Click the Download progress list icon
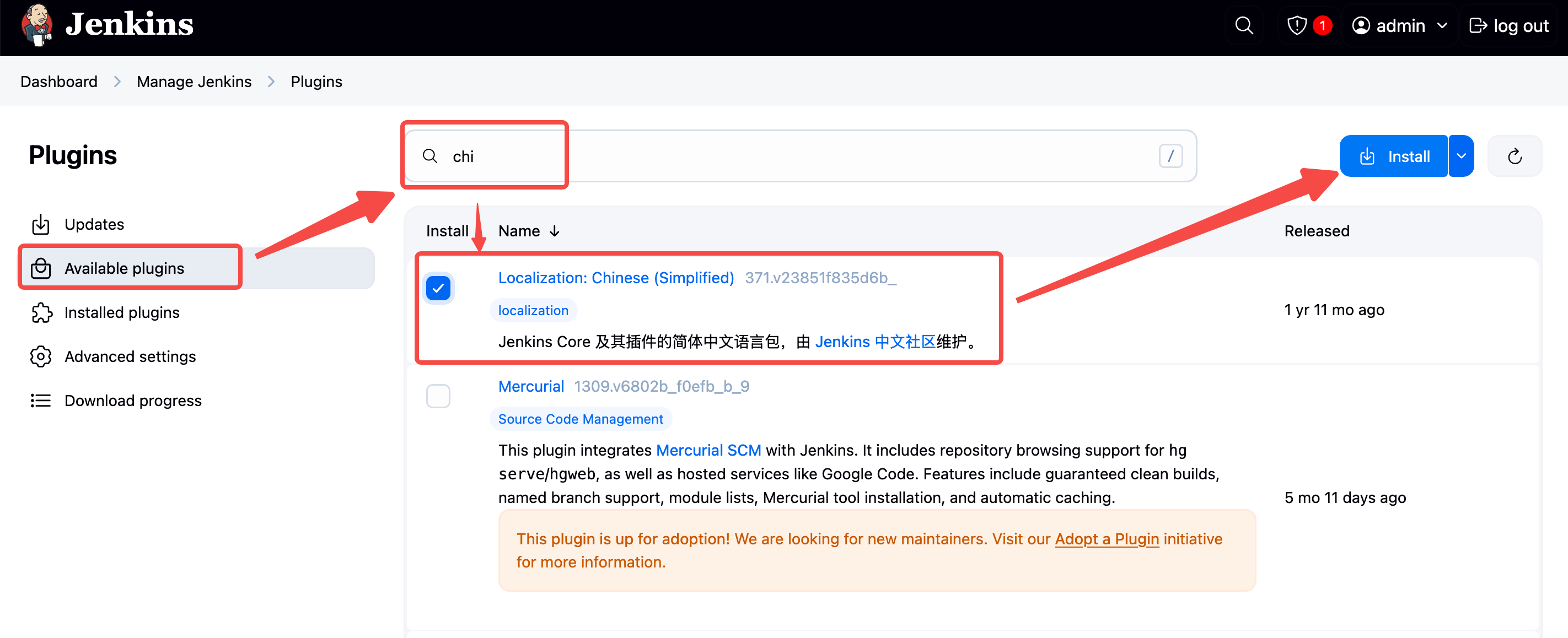1568x638 pixels. (41, 401)
